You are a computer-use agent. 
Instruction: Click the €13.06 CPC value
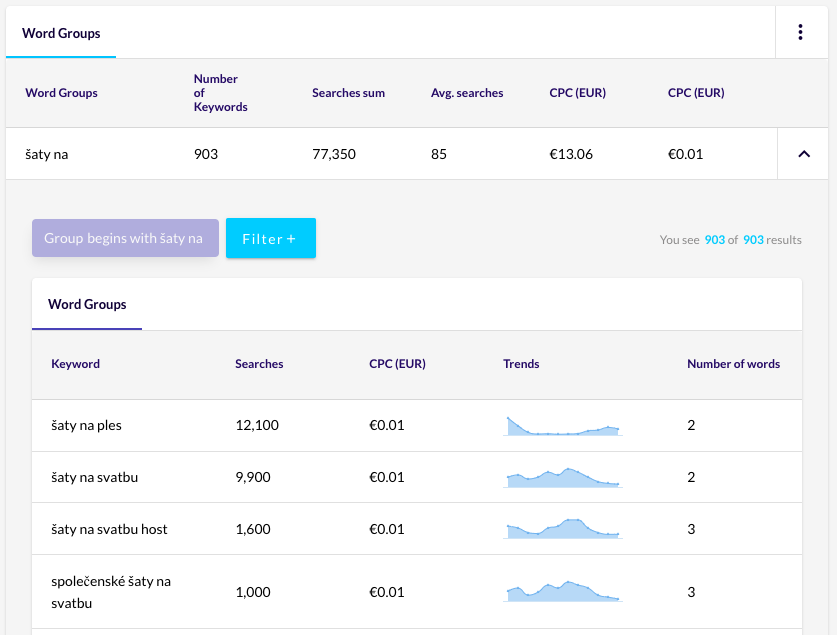pos(571,154)
